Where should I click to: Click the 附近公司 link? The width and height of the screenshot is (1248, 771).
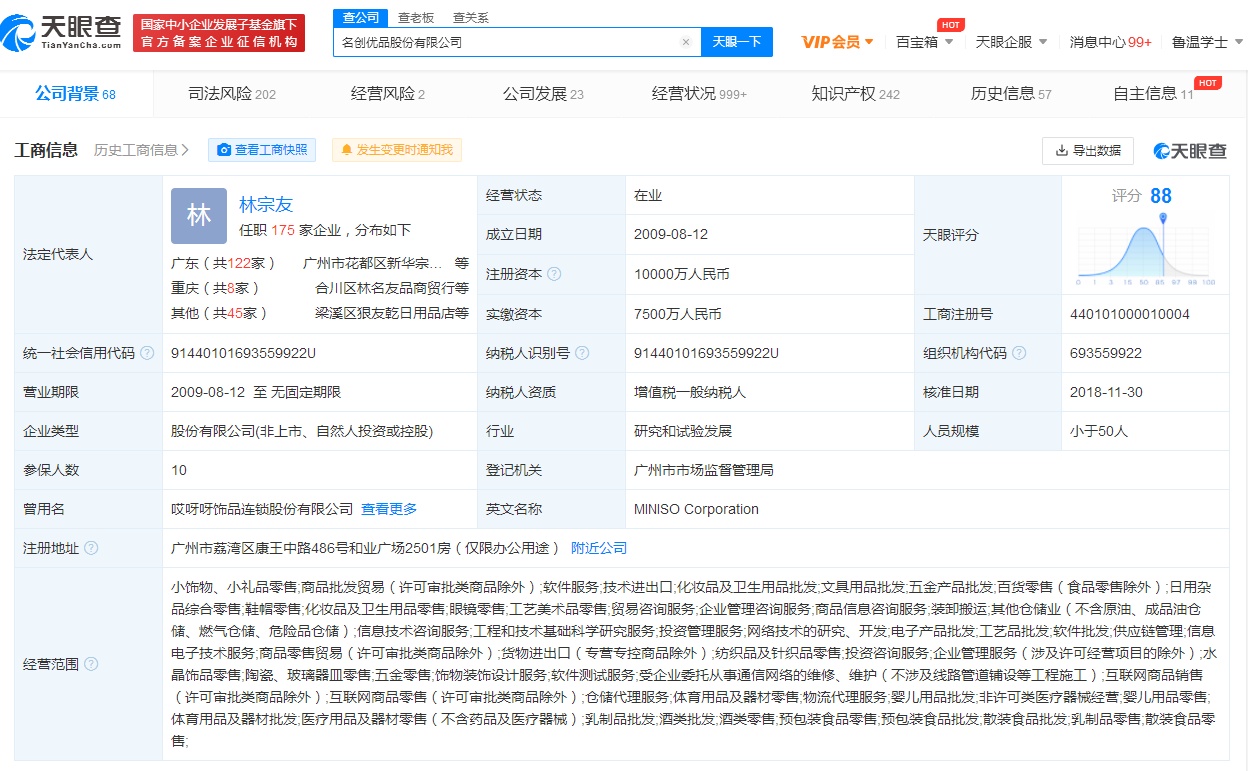(x=599, y=548)
